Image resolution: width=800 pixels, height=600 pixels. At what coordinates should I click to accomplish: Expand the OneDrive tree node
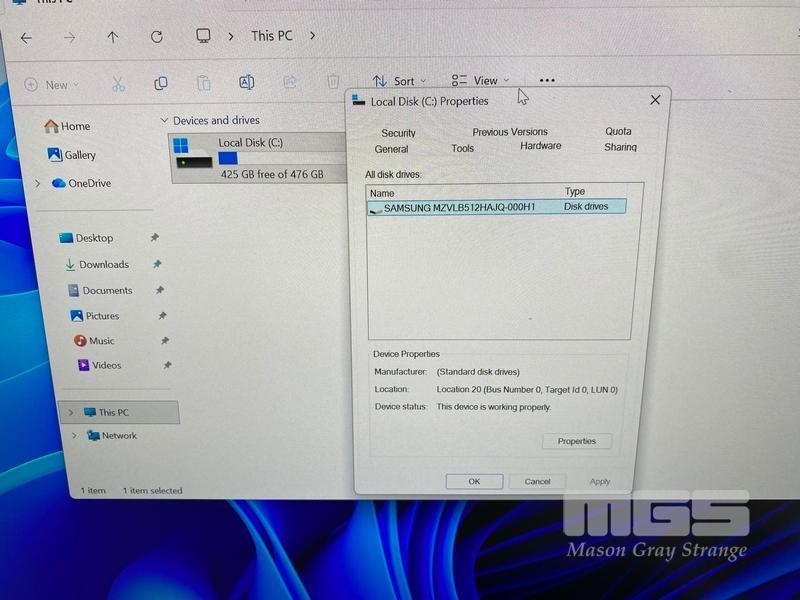point(38,183)
